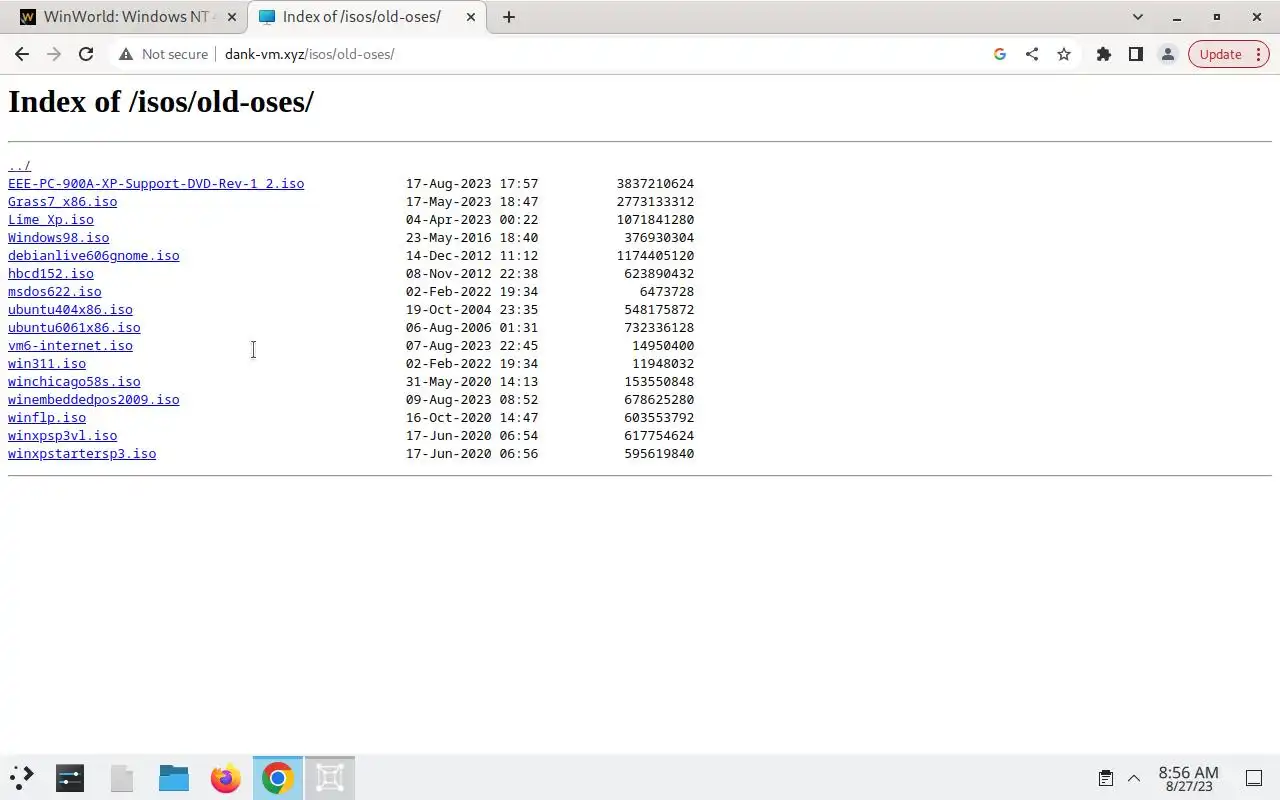Click winchicago58s.iso link

point(74,381)
